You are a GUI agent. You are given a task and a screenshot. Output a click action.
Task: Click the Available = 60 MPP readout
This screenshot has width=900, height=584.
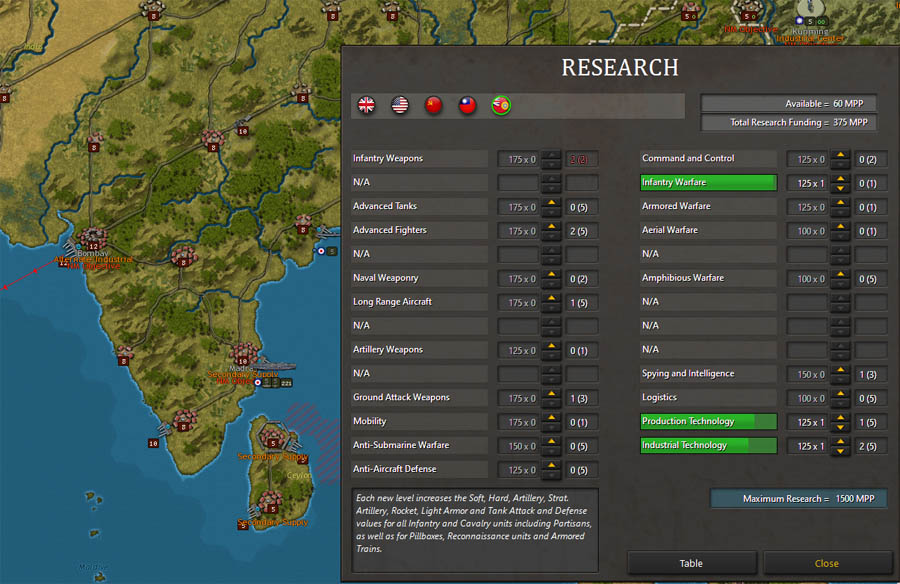click(x=789, y=103)
